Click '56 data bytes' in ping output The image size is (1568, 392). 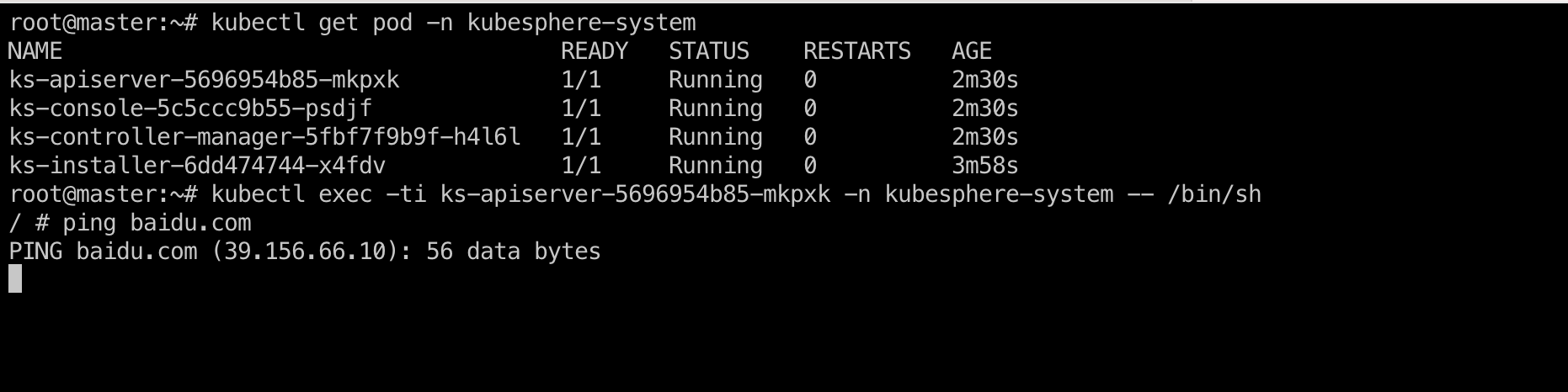click(x=514, y=252)
